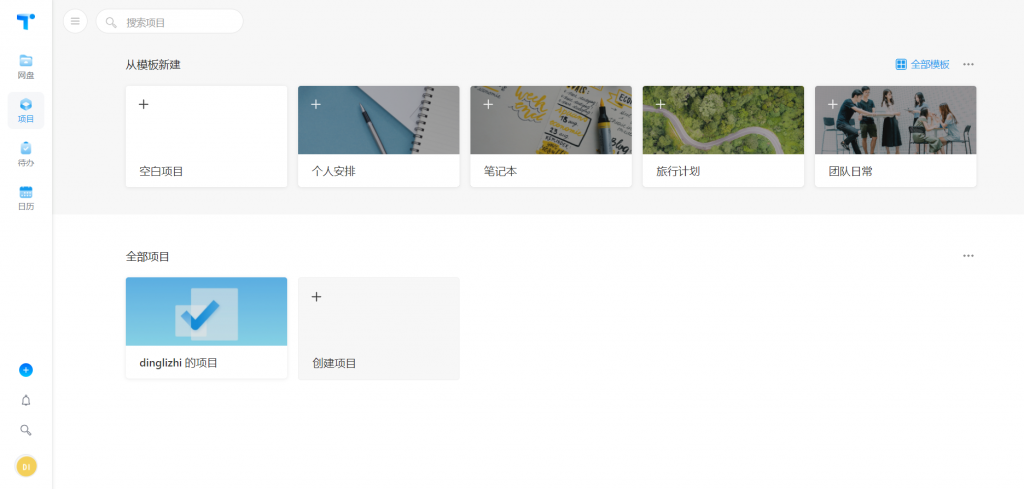The height and width of the screenshot is (489, 1024).
Task: Expand more options beside 全部模板
Action: 968,64
